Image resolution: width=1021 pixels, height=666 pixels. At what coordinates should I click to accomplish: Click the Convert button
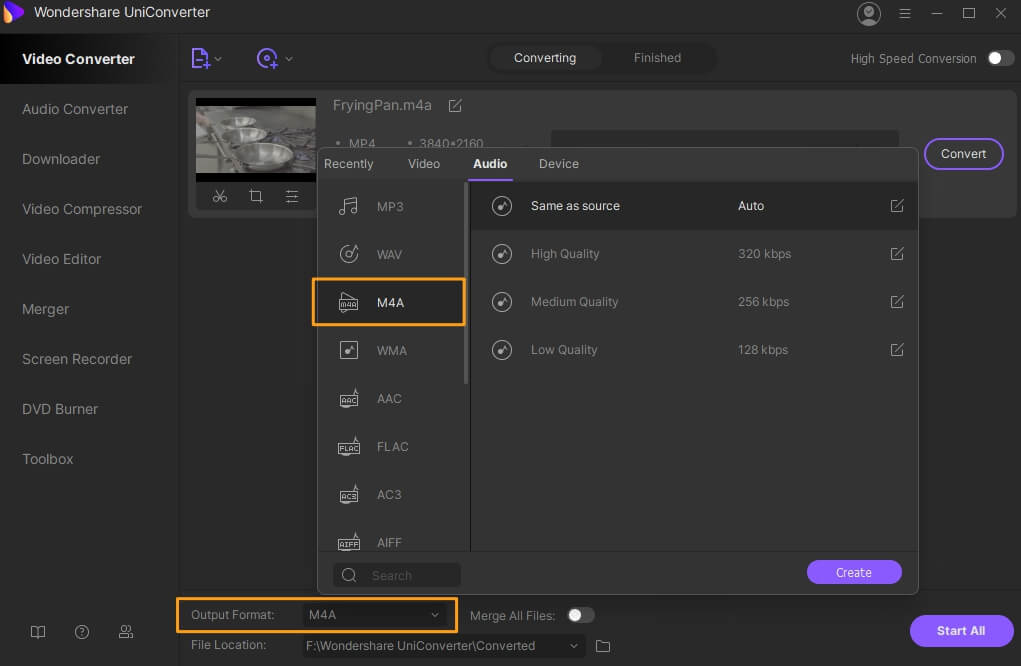pos(964,154)
